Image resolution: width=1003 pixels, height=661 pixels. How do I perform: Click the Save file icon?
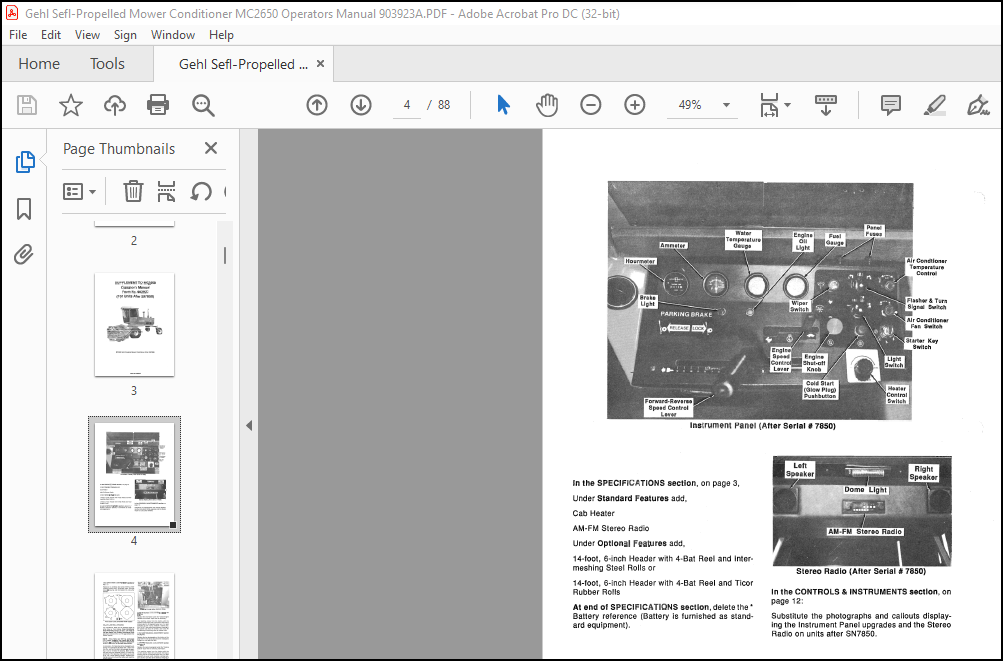coord(27,105)
